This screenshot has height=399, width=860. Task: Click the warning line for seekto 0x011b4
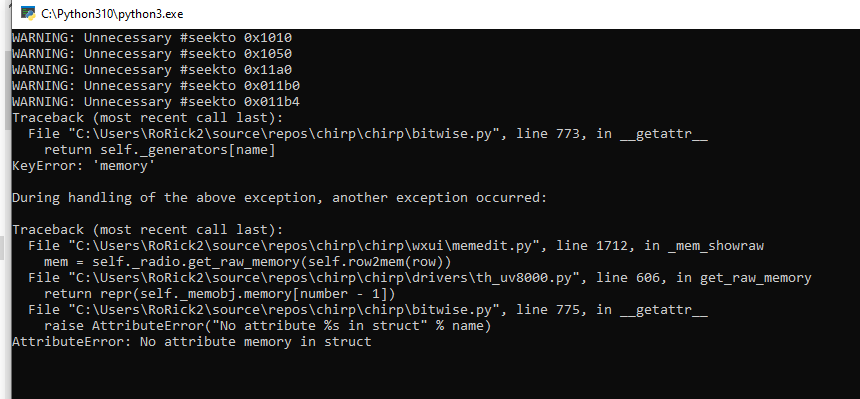(156, 102)
